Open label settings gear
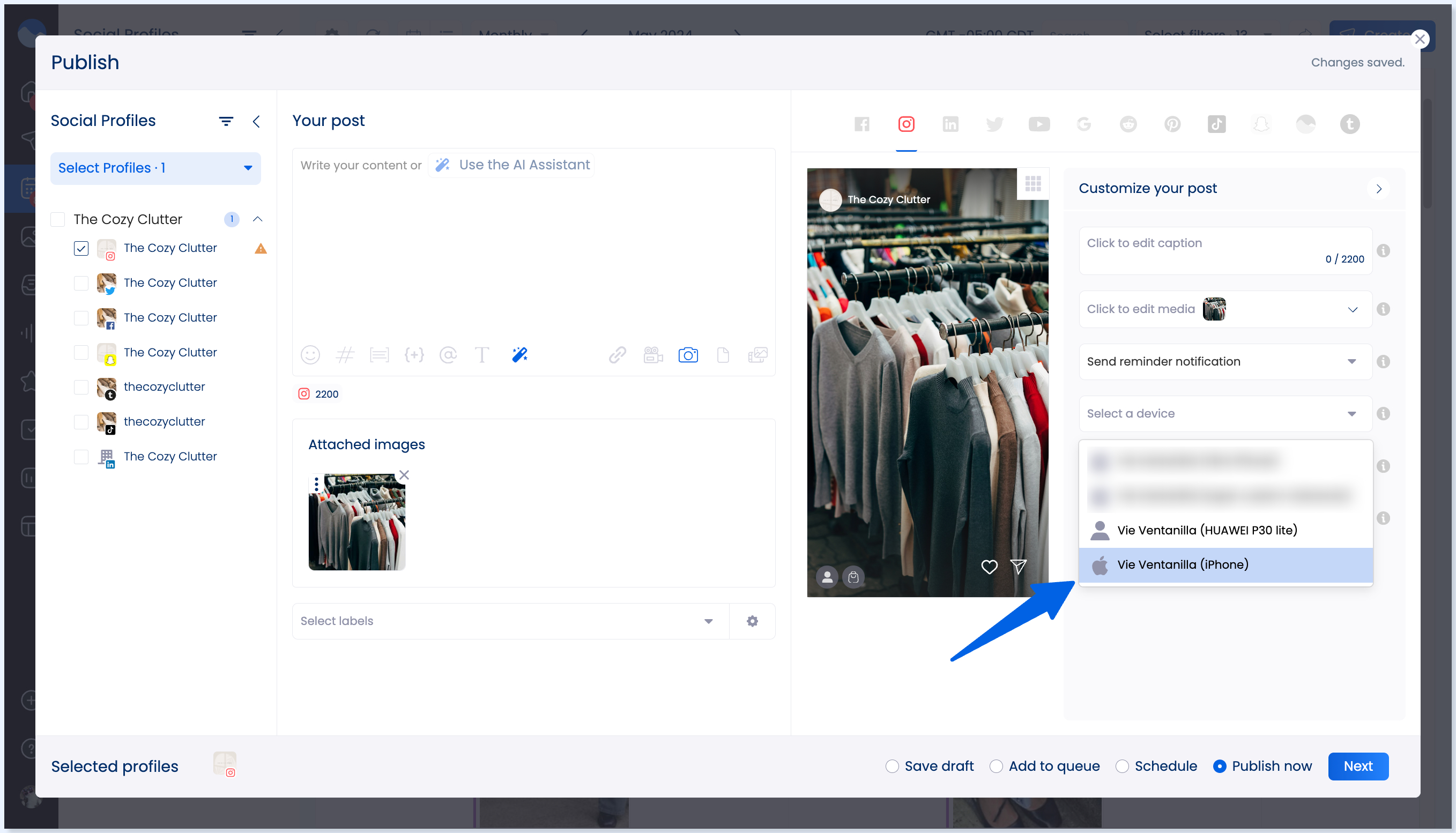The image size is (1456, 833). coord(752,621)
